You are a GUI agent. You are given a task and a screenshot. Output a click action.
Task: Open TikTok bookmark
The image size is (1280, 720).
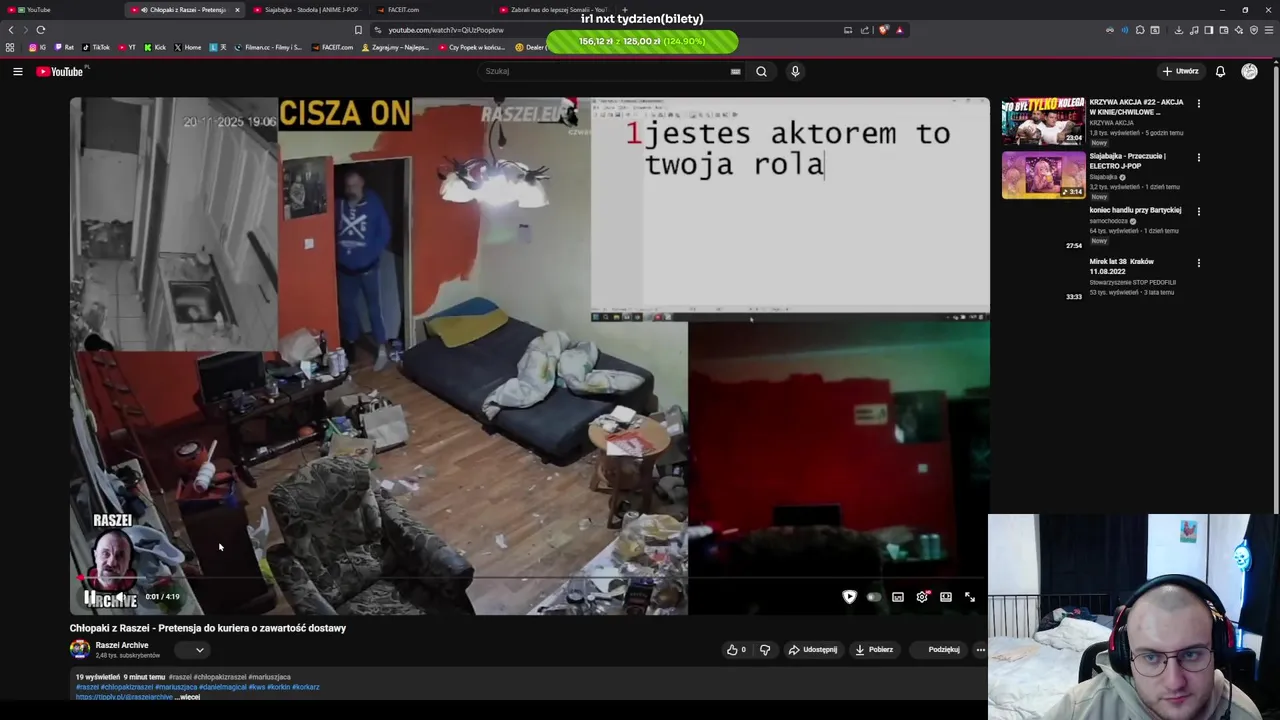click(x=96, y=47)
